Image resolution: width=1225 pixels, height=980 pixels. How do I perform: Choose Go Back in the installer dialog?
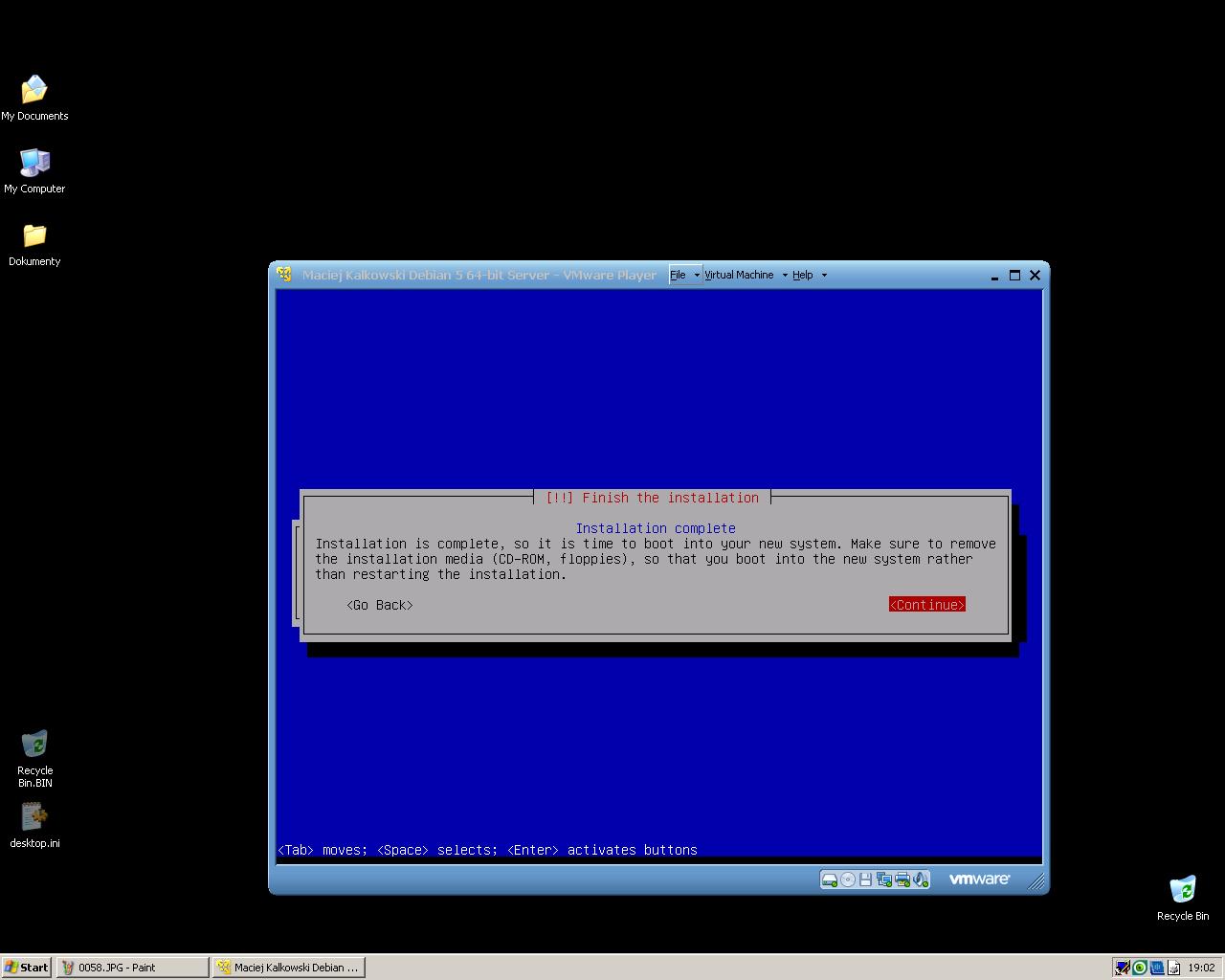pos(380,605)
